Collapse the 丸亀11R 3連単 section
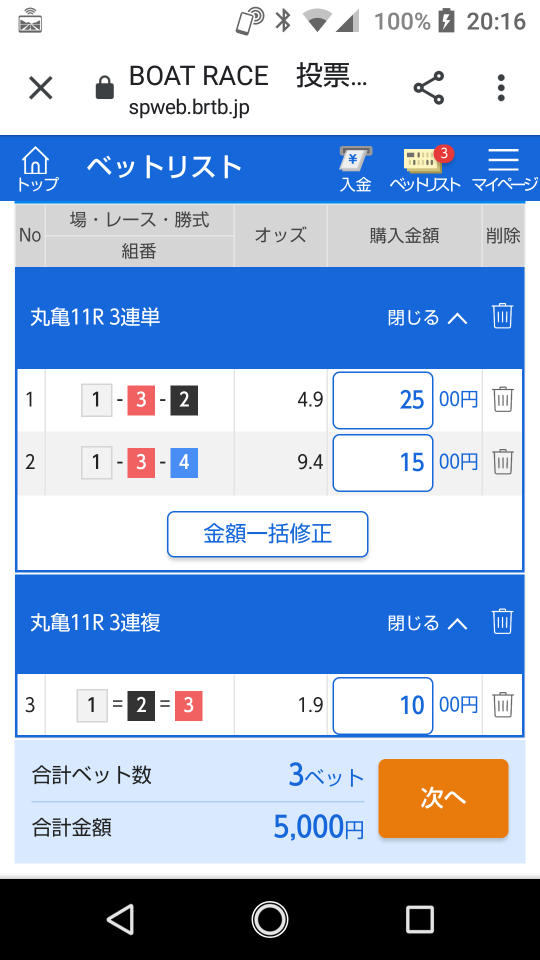Screen dimensions: 540x960 [427, 317]
